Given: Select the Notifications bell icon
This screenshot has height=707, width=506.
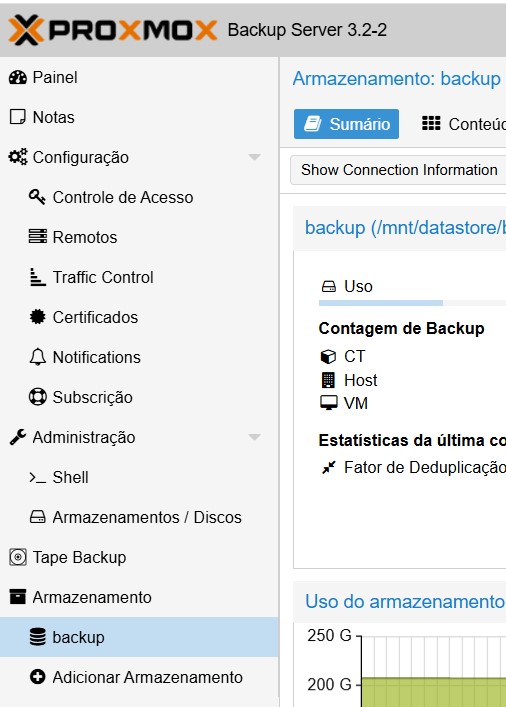Looking at the screenshot, I should click(x=37, y=357).
